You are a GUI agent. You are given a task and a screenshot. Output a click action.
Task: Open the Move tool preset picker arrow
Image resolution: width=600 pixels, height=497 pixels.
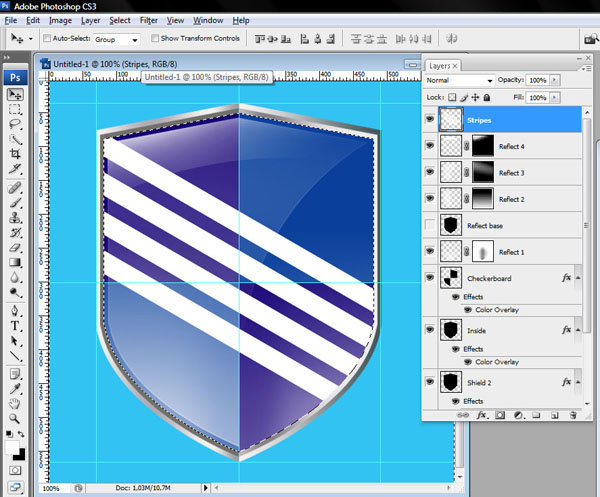pyautogui.click(x=31, y=39)
